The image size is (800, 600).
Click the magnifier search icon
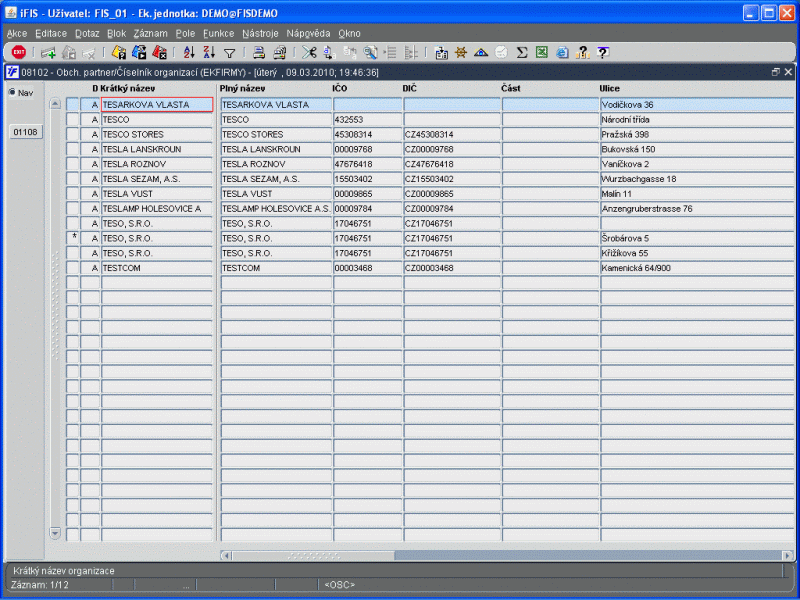tap(370, 53)
